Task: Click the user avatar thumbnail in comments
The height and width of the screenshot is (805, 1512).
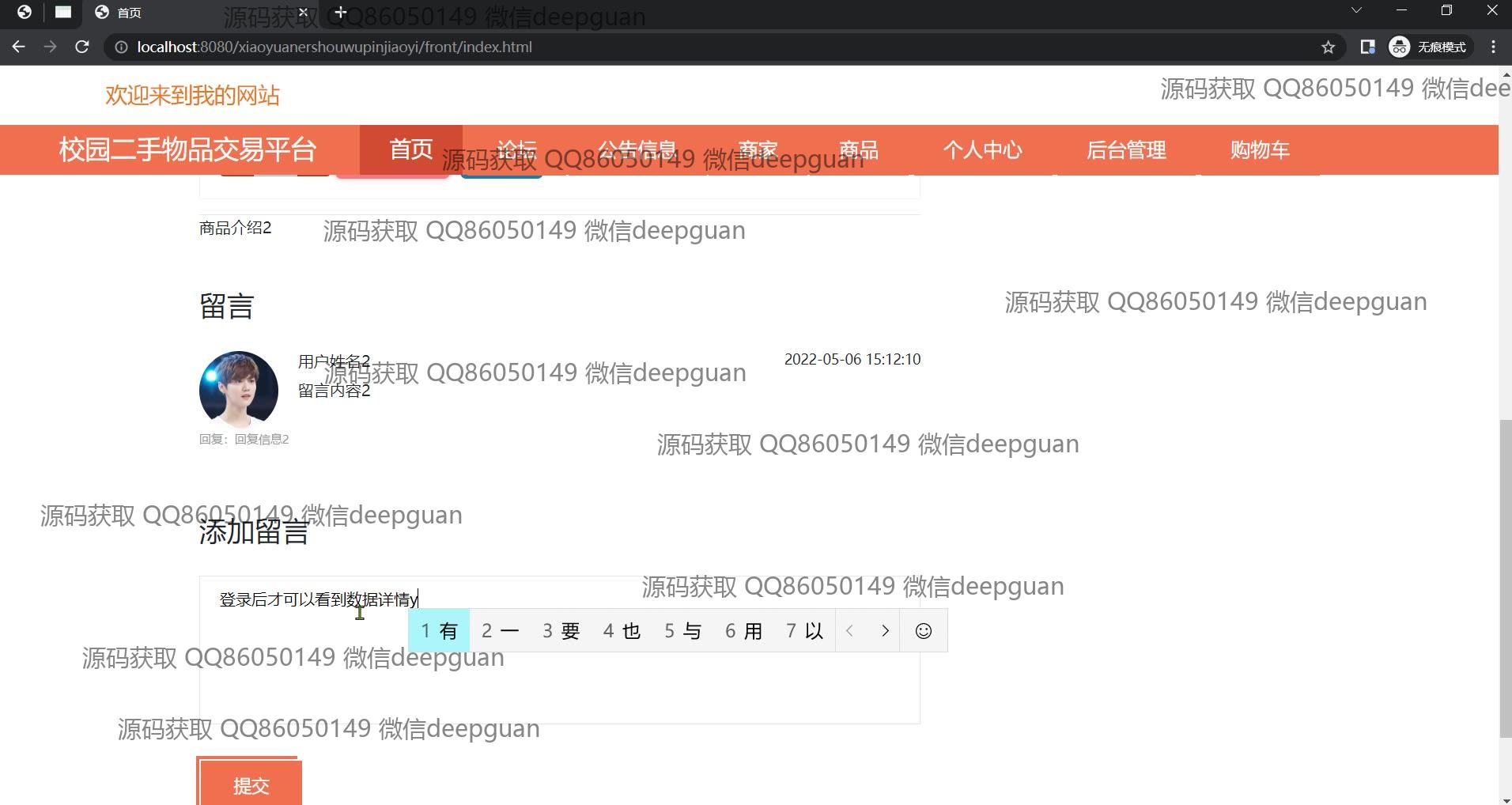Action: point(239,390)
